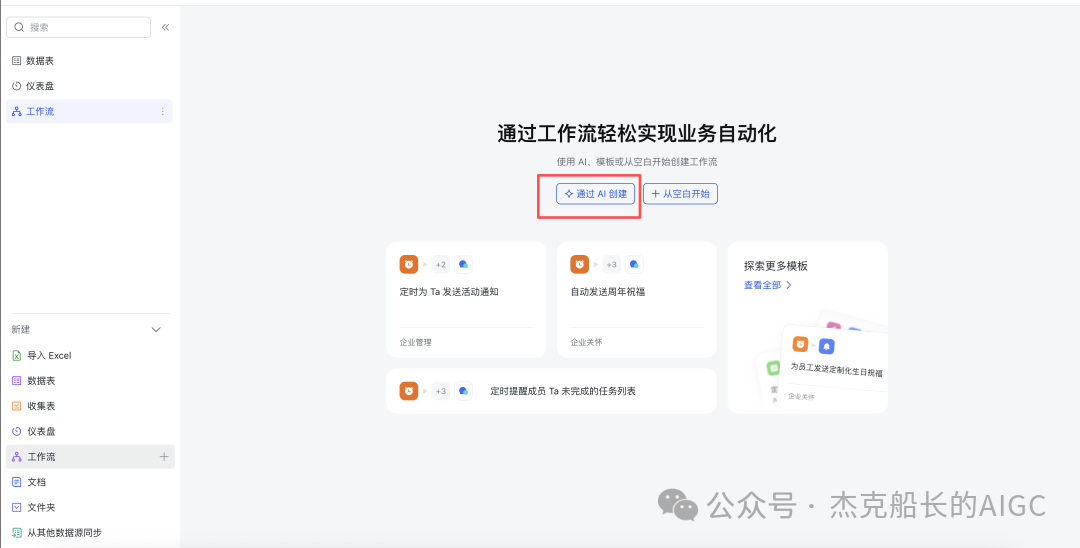Viewport: 1080px width, 548px height.
Task: Click the 企业管理 category label
Action: (415, 342)
